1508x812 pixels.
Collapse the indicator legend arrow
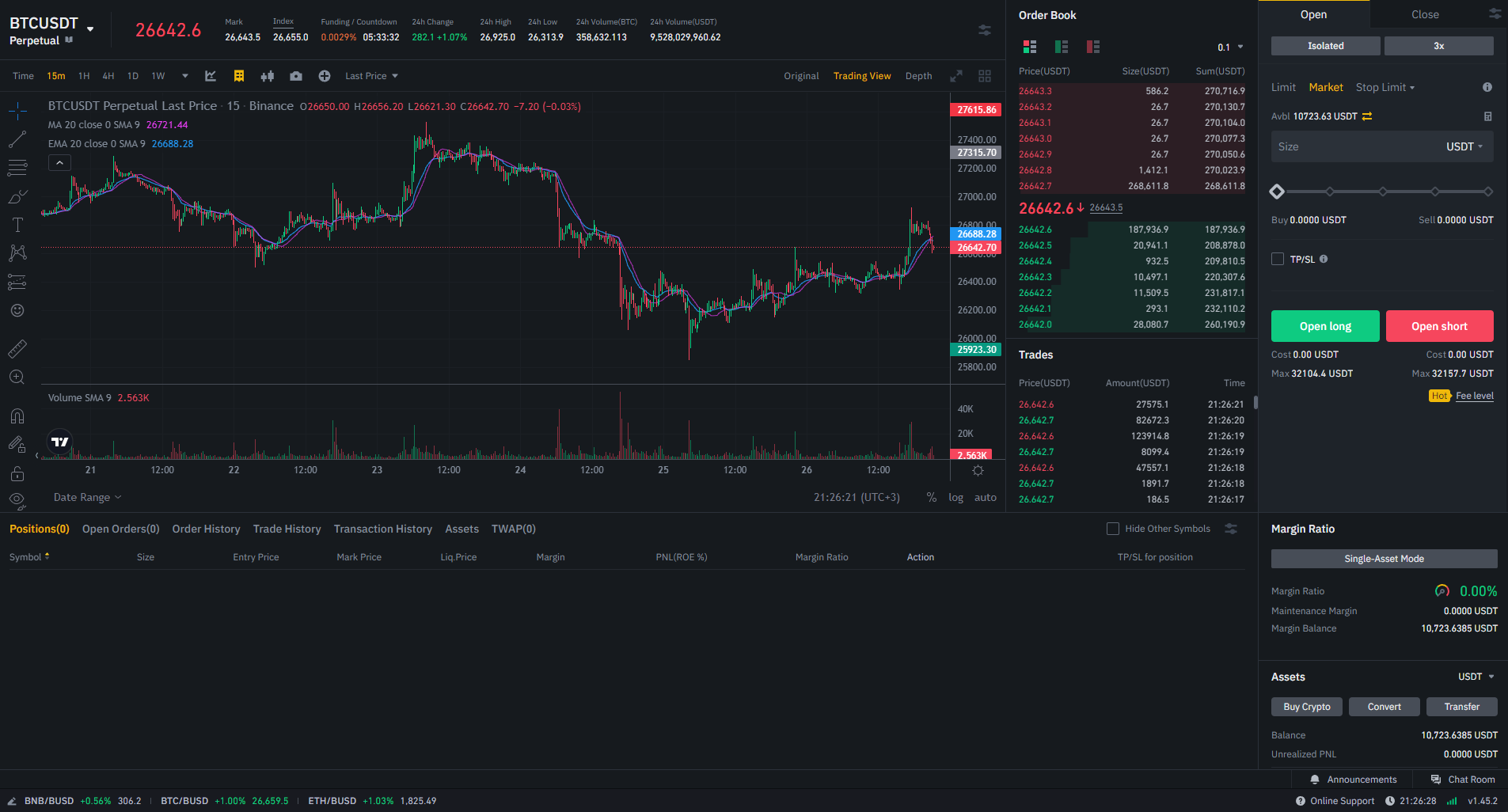(59, 162)
